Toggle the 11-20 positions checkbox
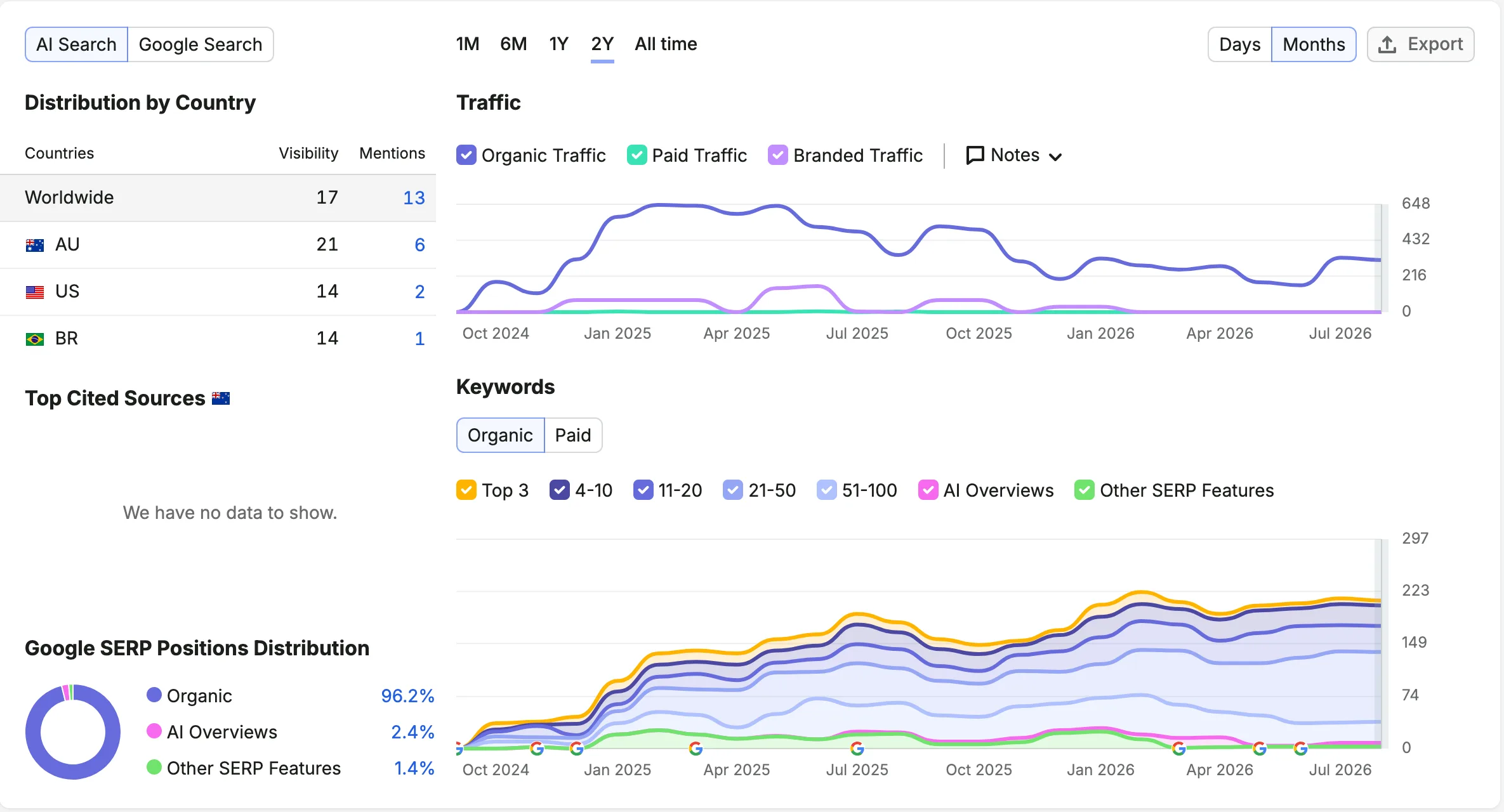The image size is (1504, 812). point(643,490)
